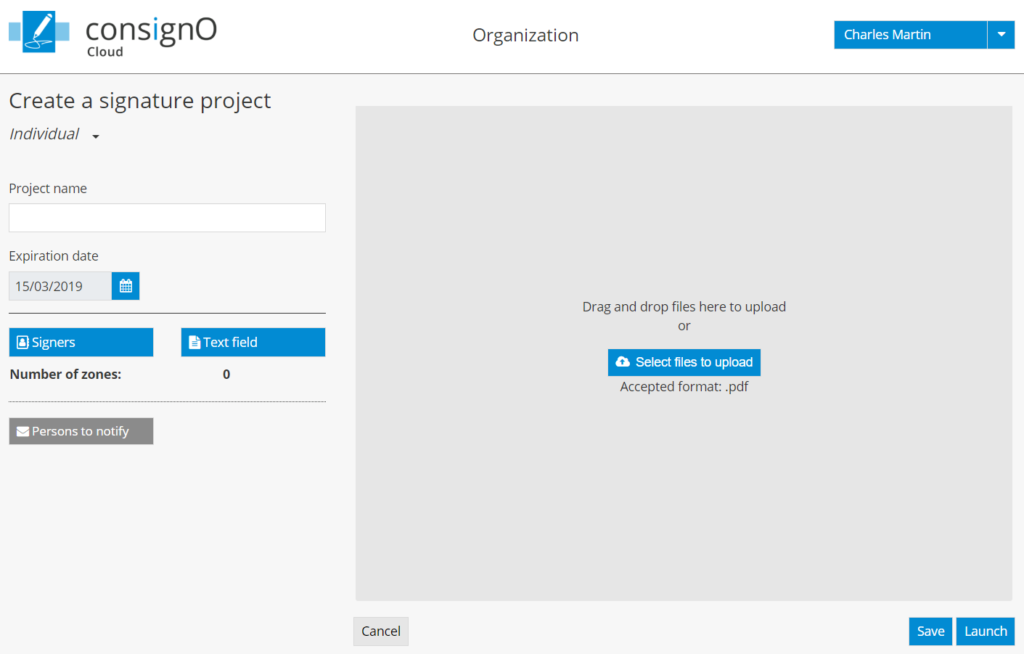Launch the signature project

pyautogui.click(x=985, y=631)
